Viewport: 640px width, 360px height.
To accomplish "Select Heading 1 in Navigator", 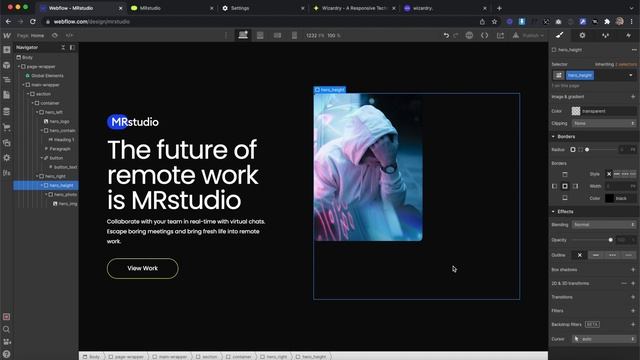I will [x=64, y=140].
